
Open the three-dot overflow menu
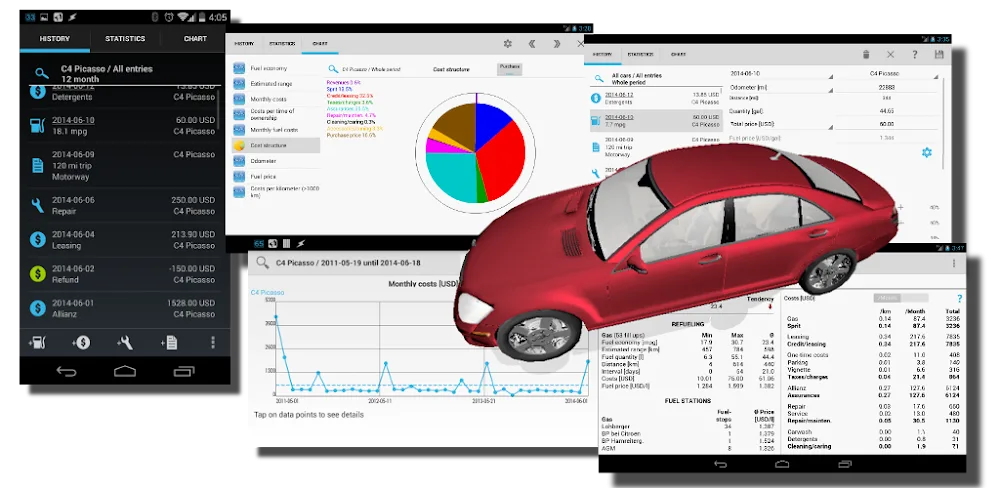[212, 343]
